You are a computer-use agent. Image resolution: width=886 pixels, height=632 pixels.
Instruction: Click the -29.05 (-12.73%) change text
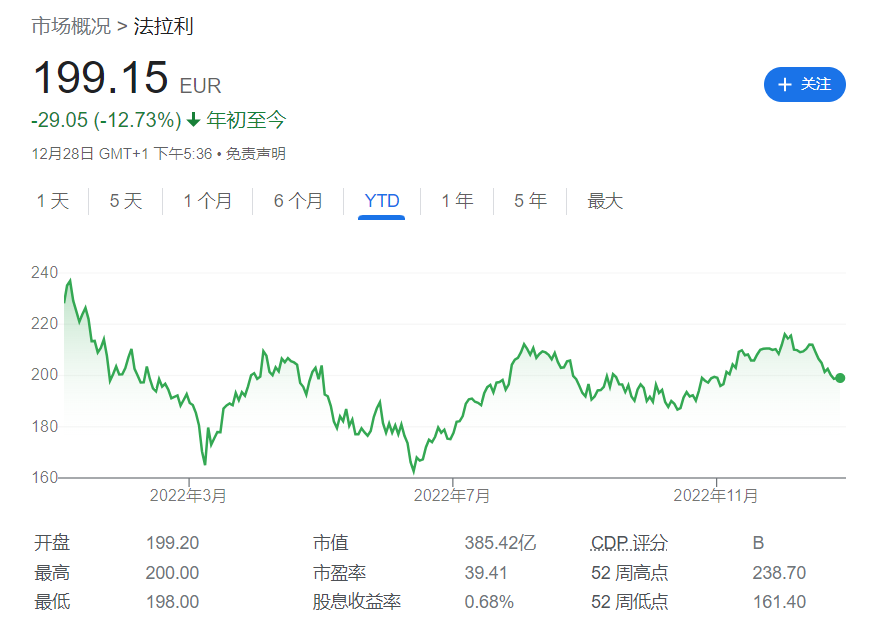pos(106,120)
